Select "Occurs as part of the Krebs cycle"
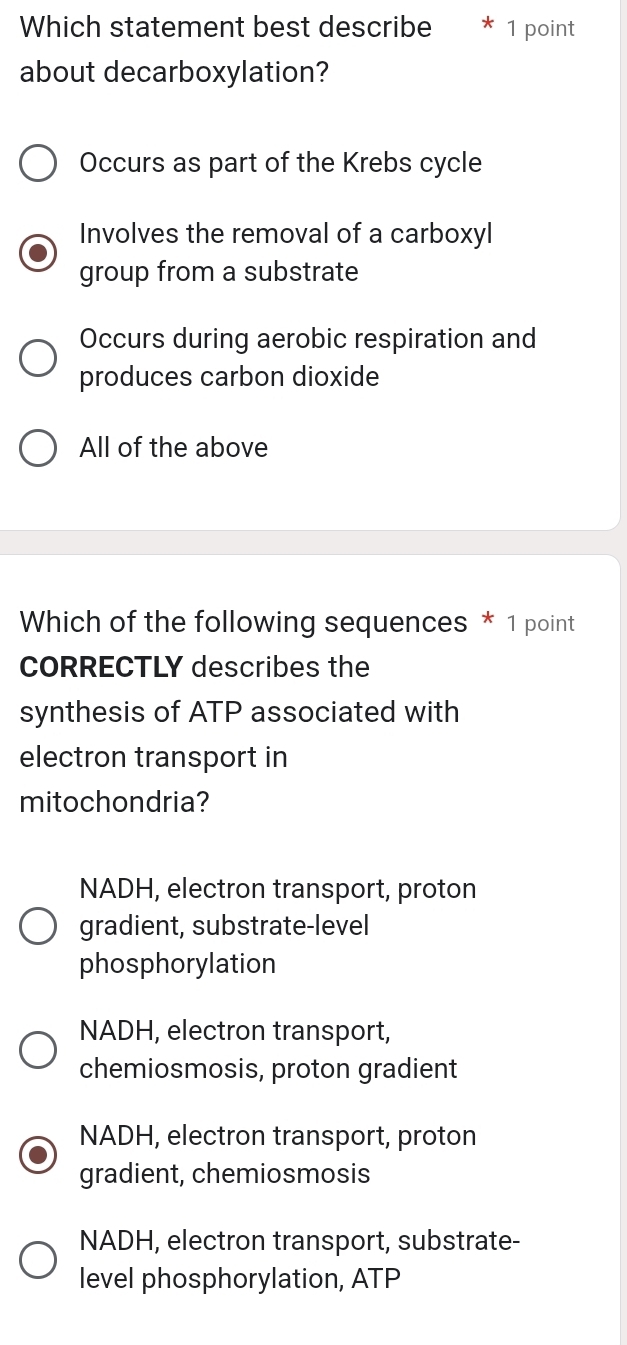 pos(37,163)
